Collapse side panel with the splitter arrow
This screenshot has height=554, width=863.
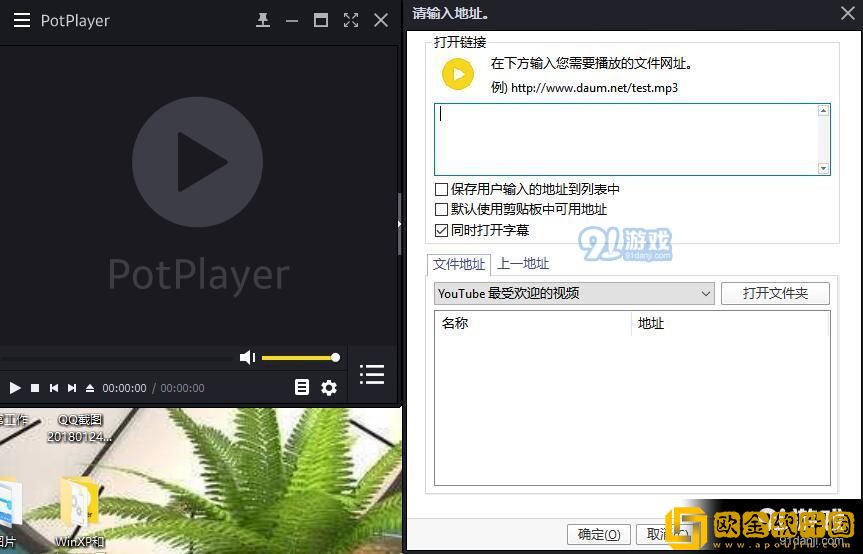point(400,224)
